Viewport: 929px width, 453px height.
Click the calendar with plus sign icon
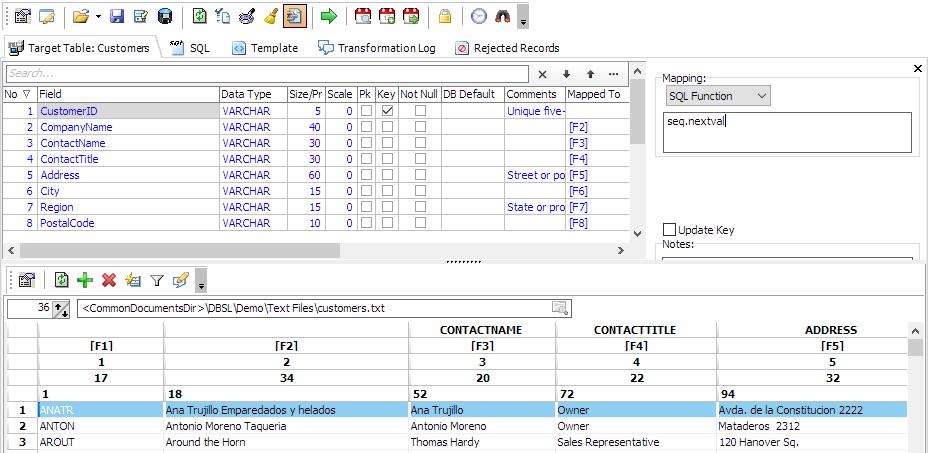pos(387,17)
